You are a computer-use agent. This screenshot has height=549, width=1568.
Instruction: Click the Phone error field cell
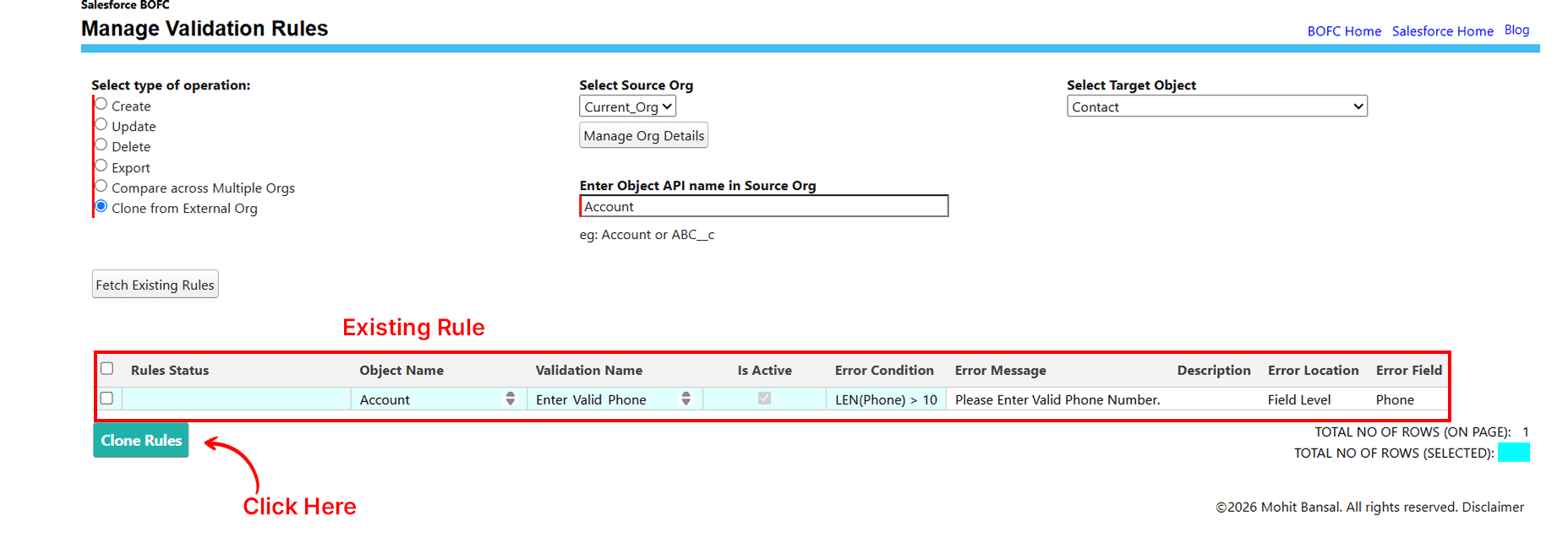pyautogui.click(x=1395, y=400)
